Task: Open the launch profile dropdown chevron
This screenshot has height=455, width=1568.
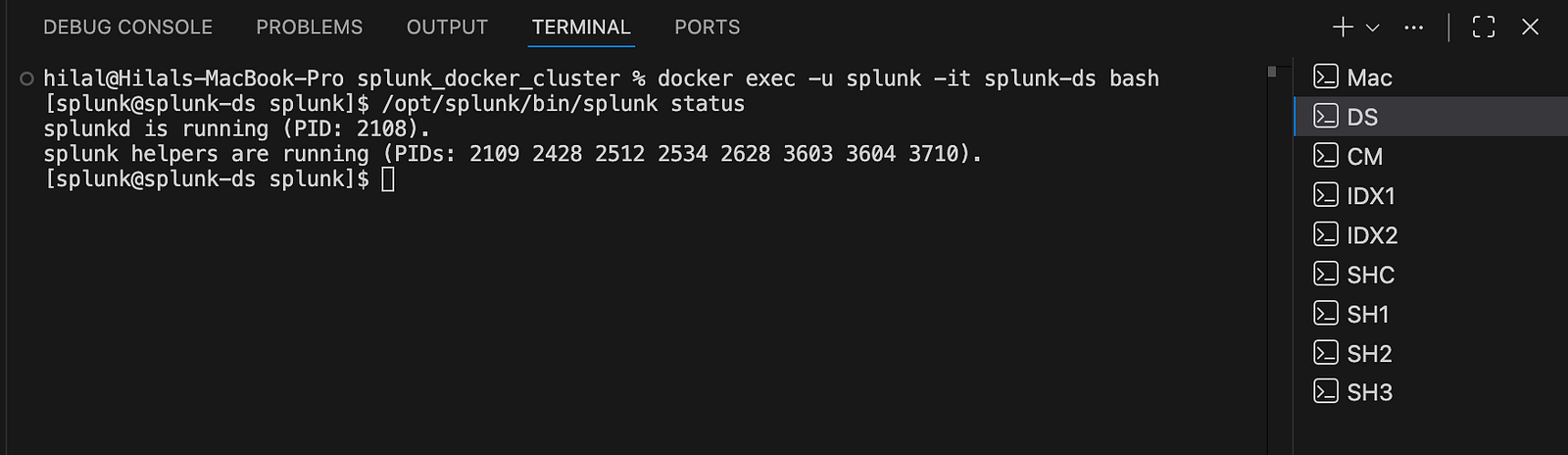Action: tap(1373, 27)
